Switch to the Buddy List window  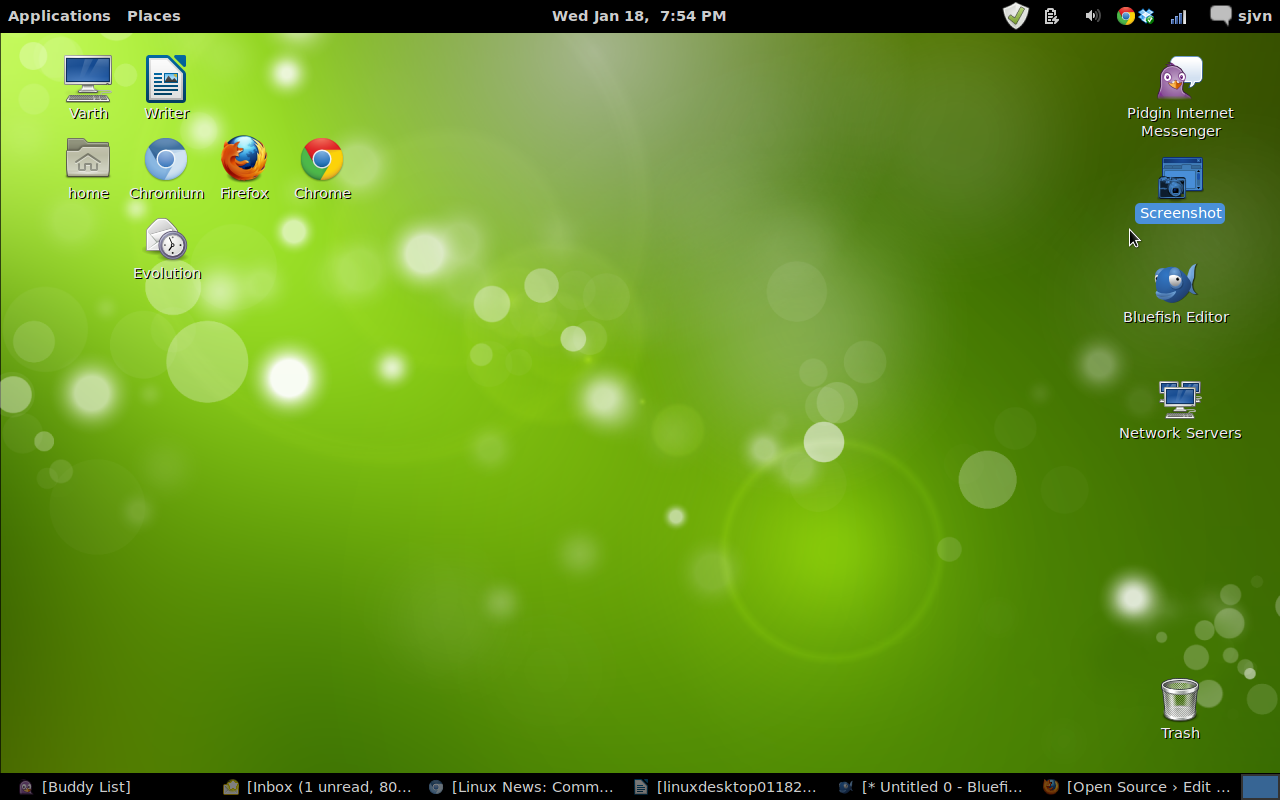pos(75,787)
